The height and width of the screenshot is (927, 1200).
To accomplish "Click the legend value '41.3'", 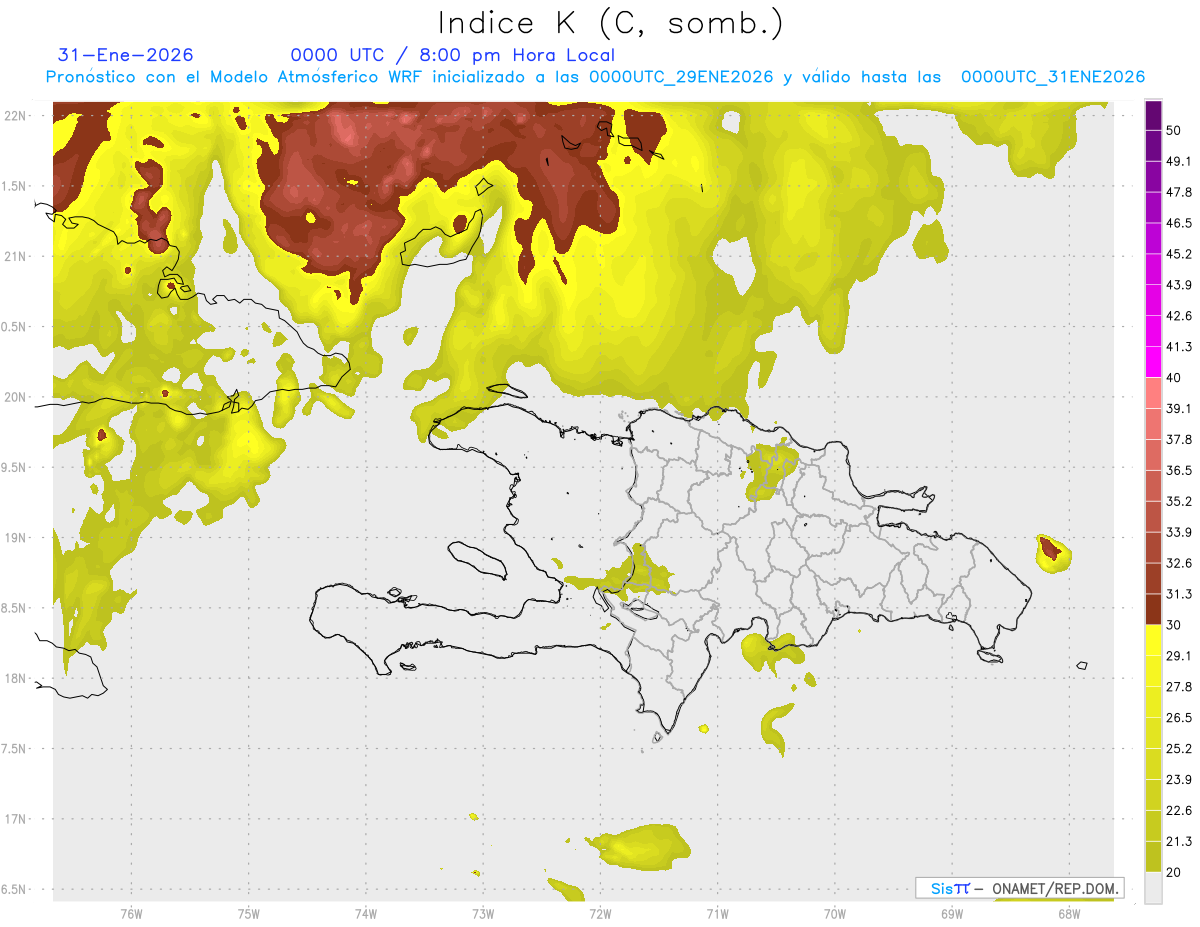I will 1179,347.
